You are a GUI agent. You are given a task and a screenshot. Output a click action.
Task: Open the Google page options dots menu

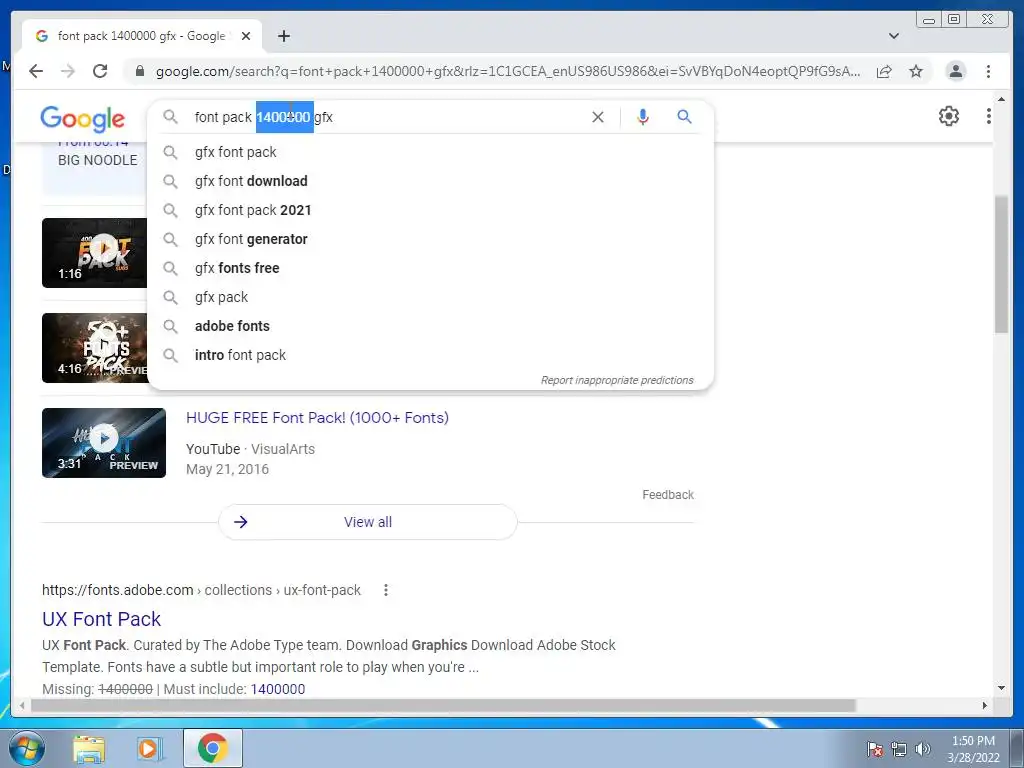(x=989, y=116)
